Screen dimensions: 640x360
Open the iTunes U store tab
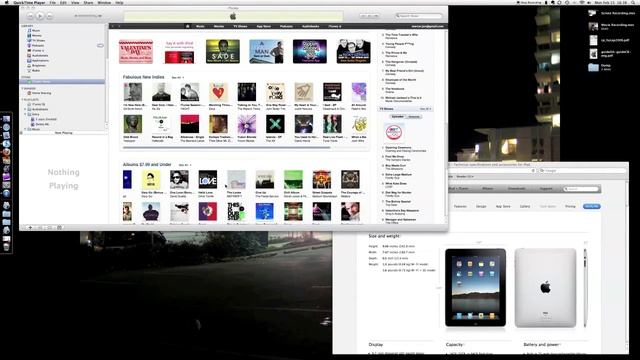pos(335,26)
